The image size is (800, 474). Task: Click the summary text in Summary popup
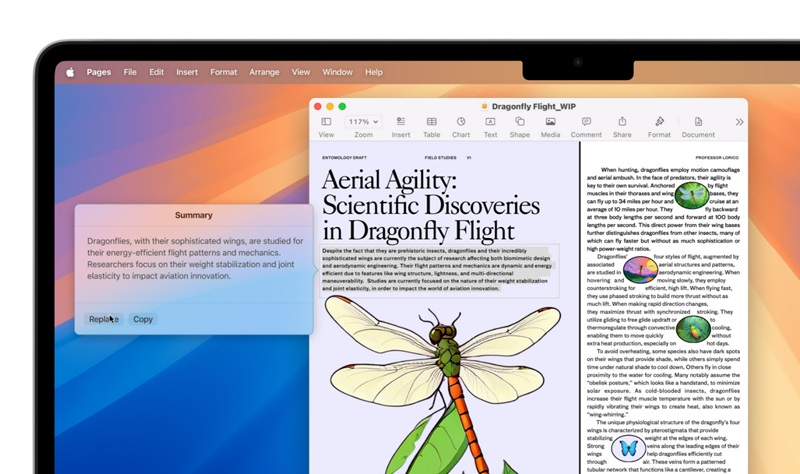pyautogui.click(x=195, y=258)
